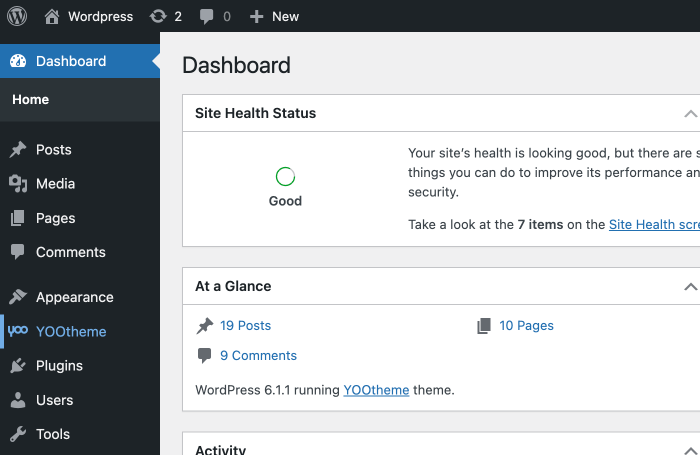Open the Pages menu
This screenshot has height=455, width=700.
80,218
